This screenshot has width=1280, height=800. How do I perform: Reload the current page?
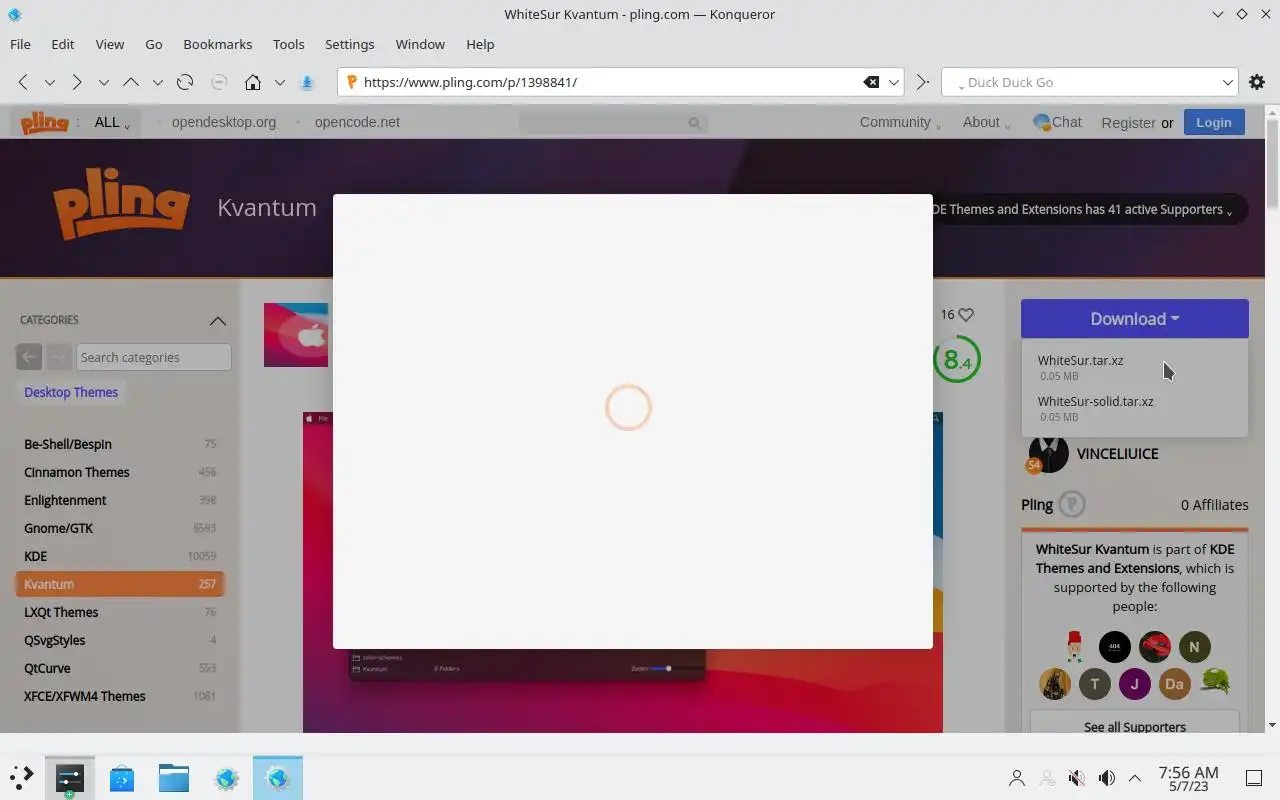[185, 82]
